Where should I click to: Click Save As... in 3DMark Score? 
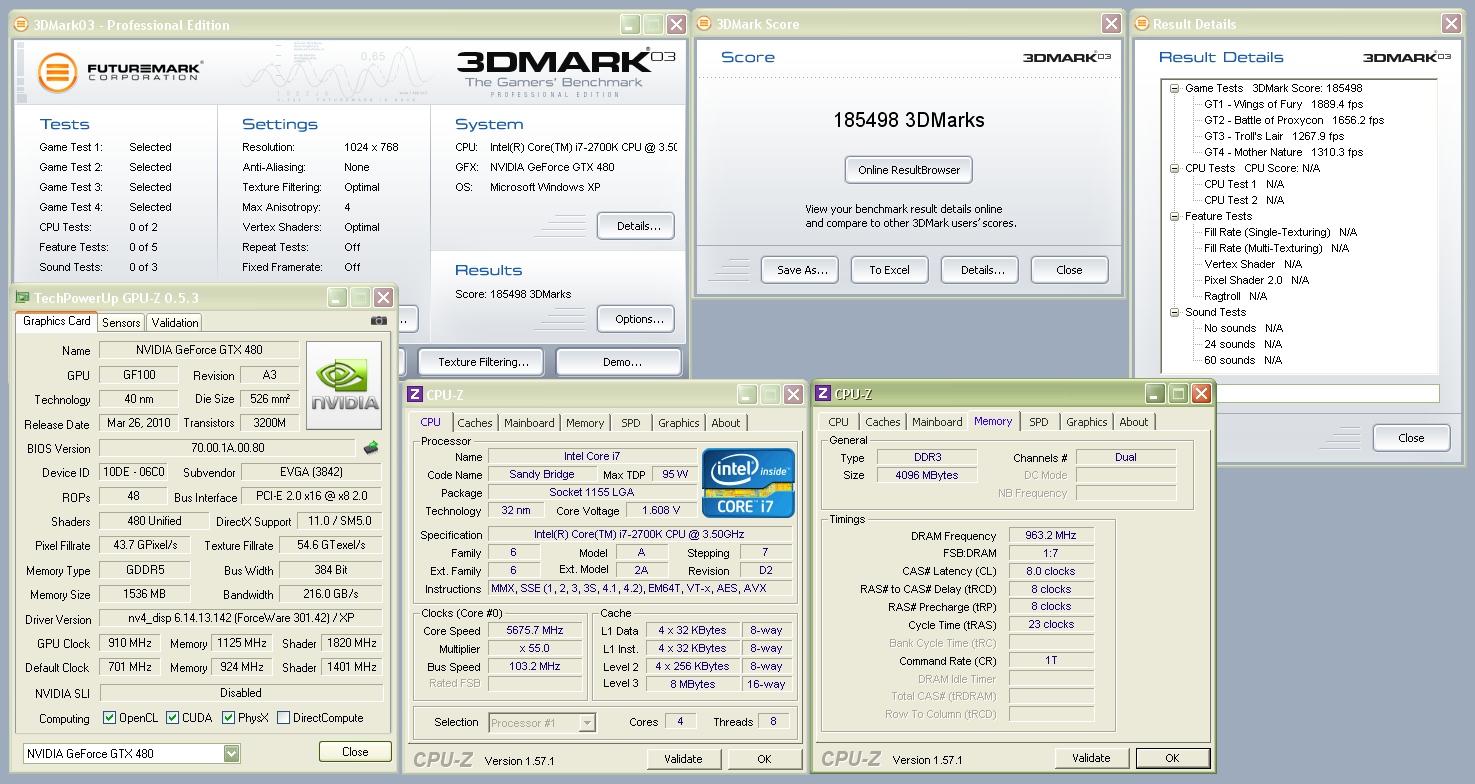coord(802,270)
